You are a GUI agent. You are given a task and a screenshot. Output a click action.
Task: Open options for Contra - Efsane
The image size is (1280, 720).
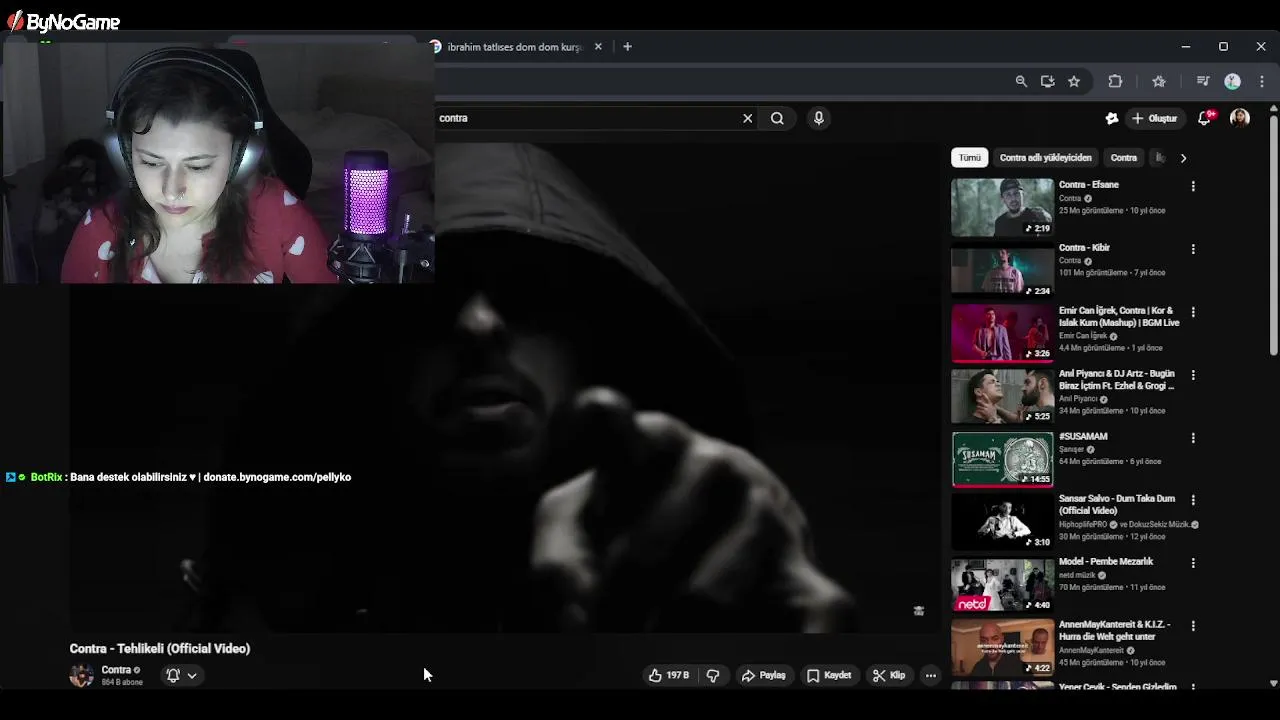[x=1193, y=186]
